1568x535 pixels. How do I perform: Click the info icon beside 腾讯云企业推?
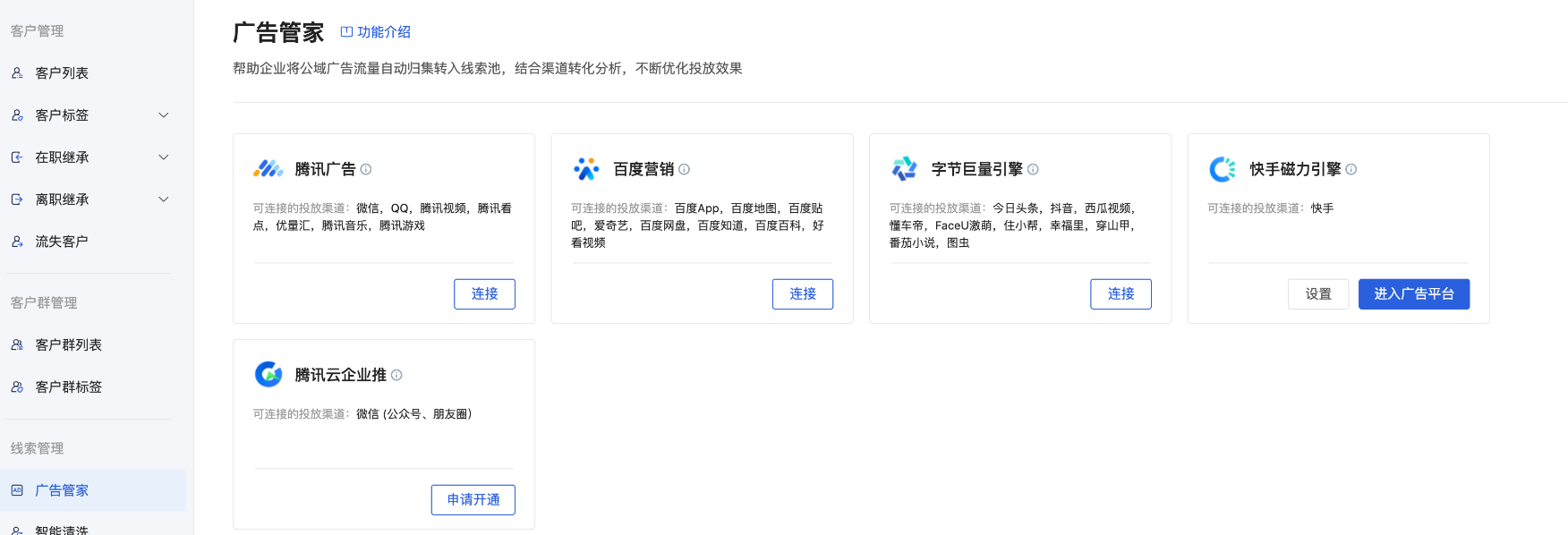click(396, 375)
